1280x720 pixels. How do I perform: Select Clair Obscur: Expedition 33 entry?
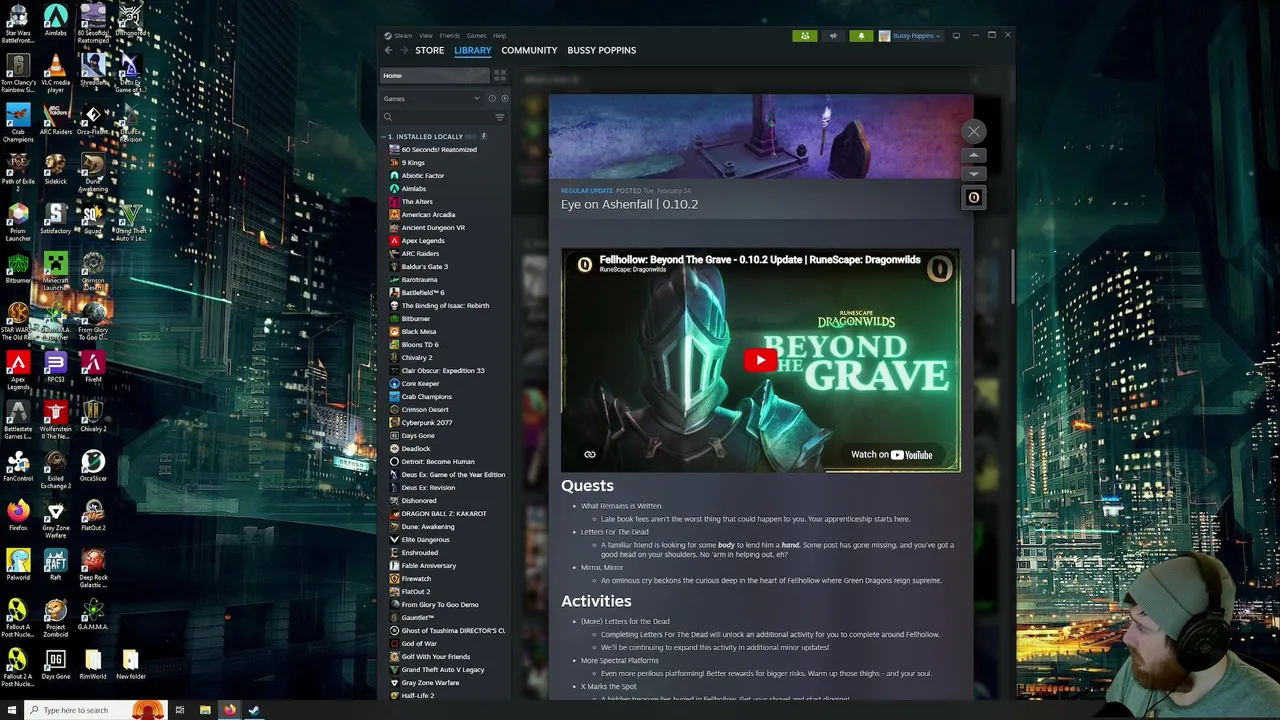click(x=443, y=371)
